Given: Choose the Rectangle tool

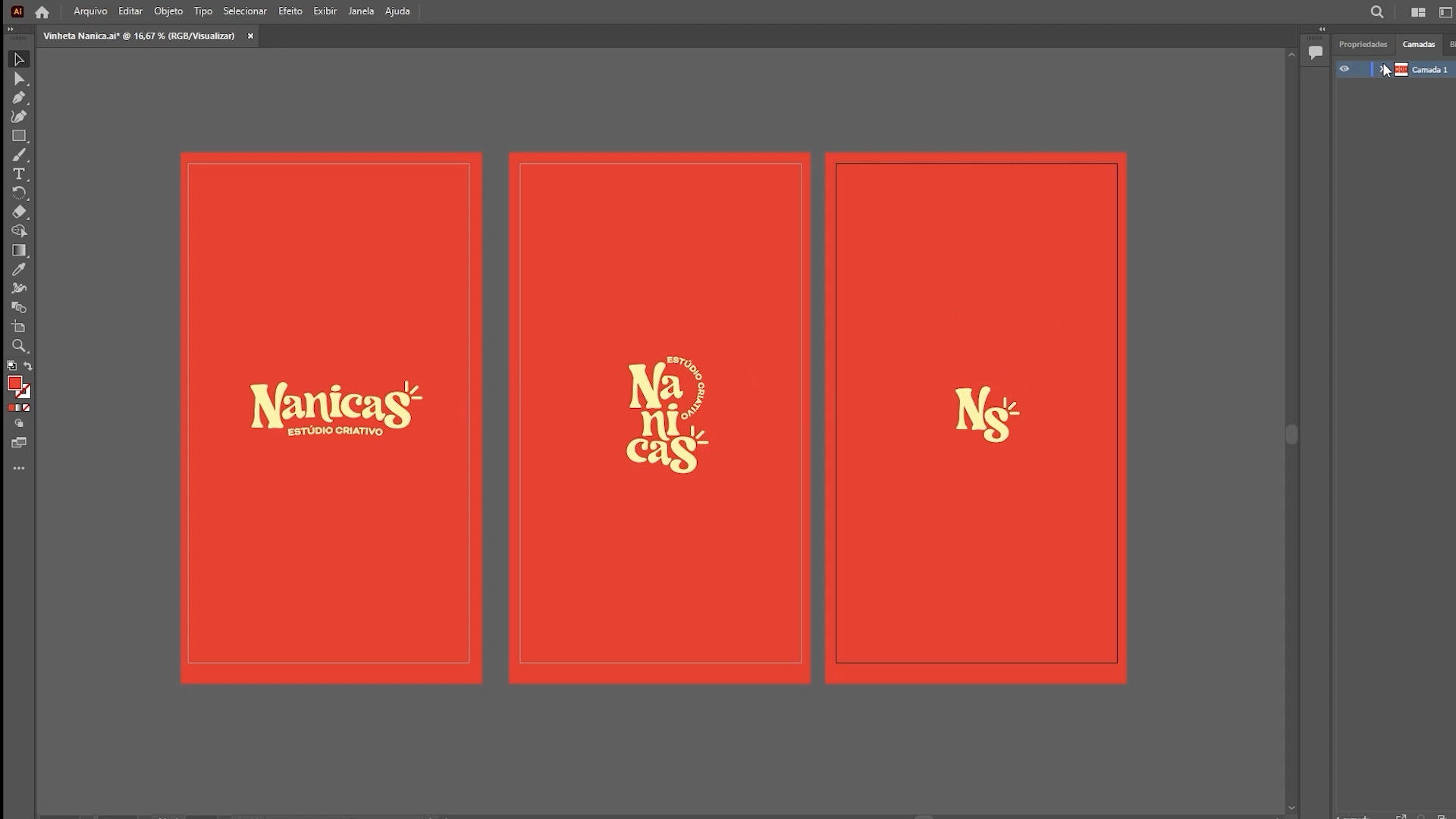Looking at the screenshot, I should [x=19, y=136].
